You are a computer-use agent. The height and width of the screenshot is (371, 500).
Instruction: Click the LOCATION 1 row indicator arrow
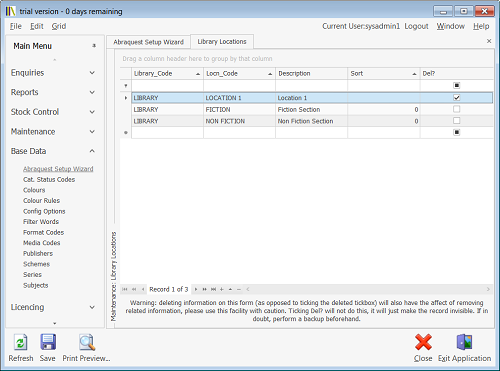[x=126, y=98]
